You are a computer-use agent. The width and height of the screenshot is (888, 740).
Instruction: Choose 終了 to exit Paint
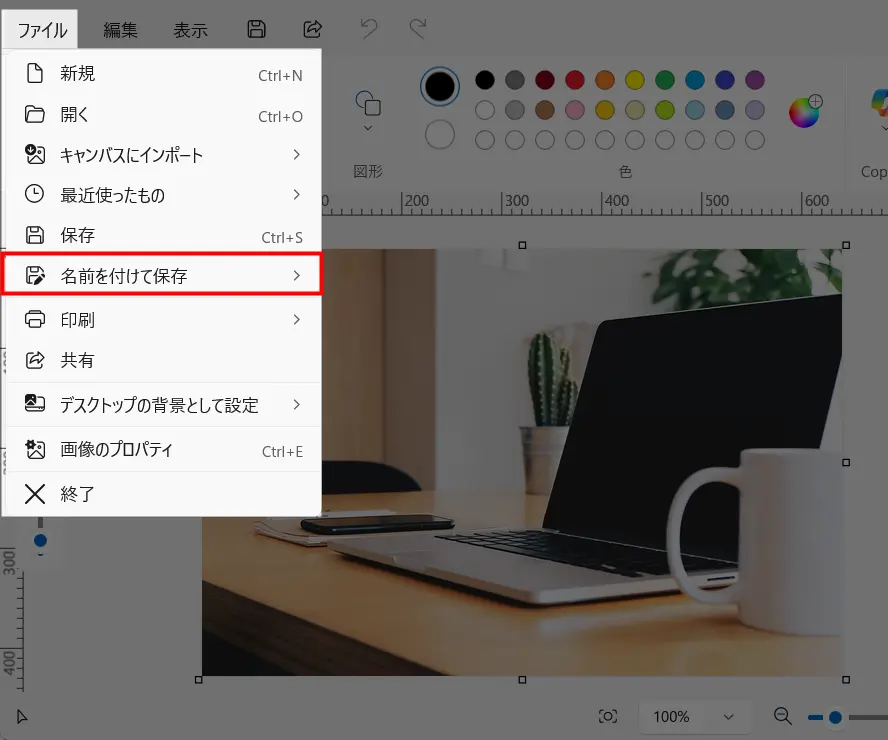pos(162,494)
